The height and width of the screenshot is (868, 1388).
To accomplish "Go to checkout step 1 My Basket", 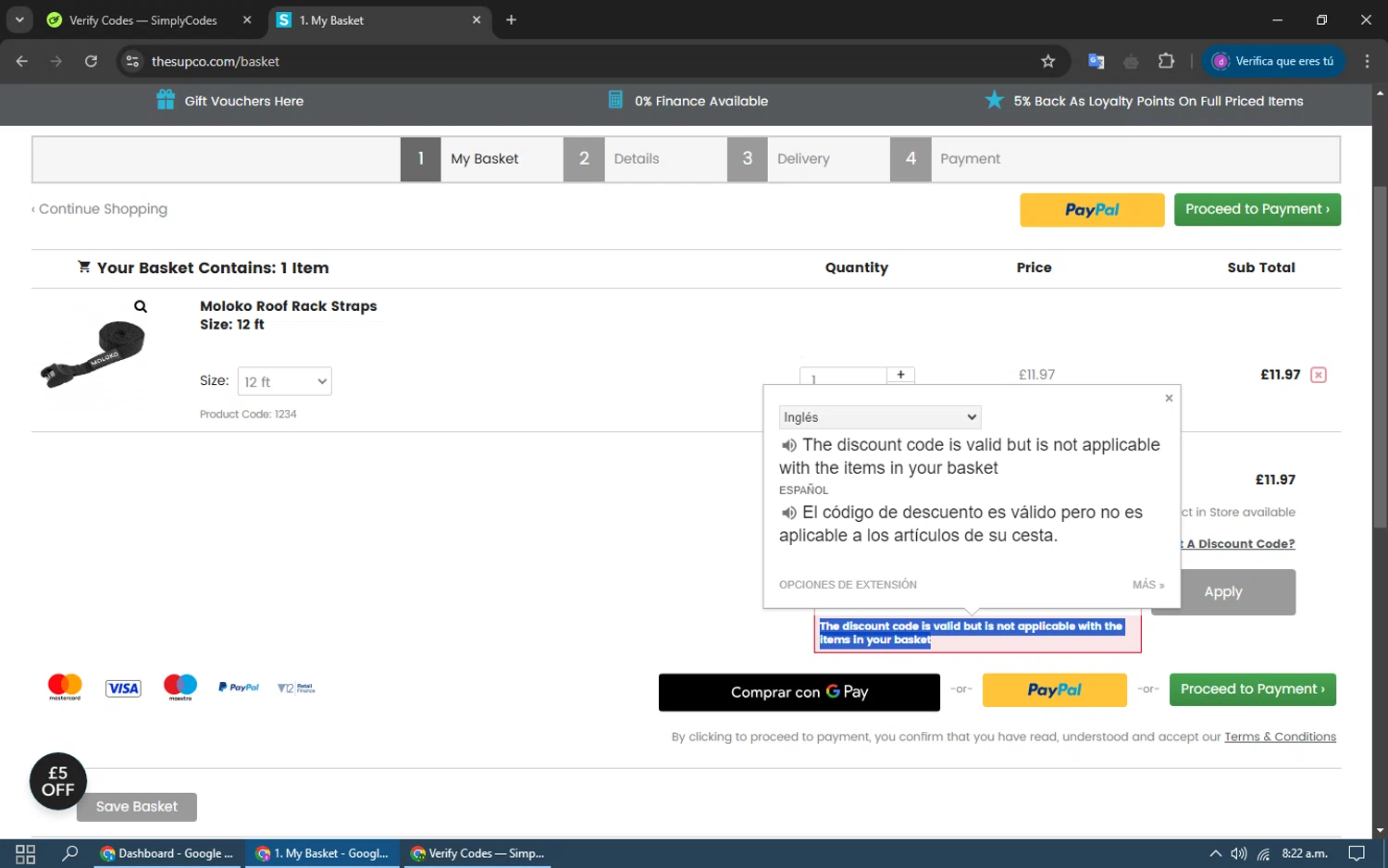I will pos(482,159).
